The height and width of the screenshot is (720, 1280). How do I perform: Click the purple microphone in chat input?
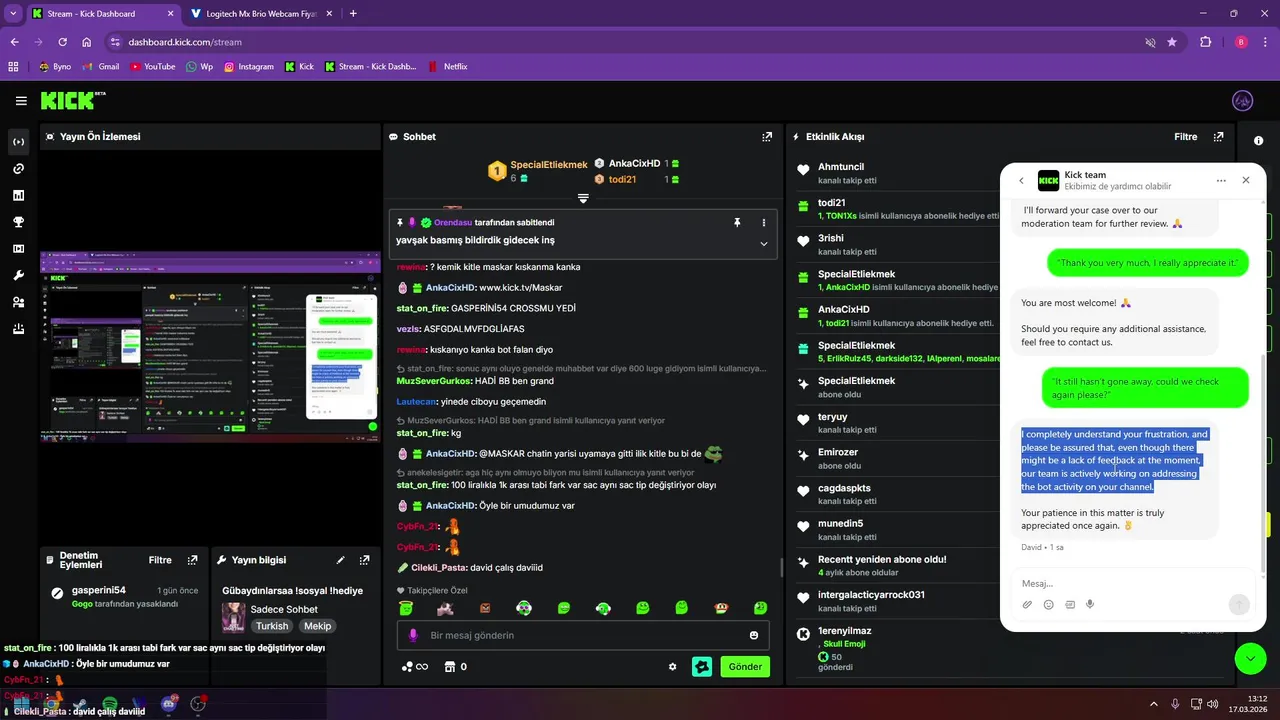click(413, 636)
